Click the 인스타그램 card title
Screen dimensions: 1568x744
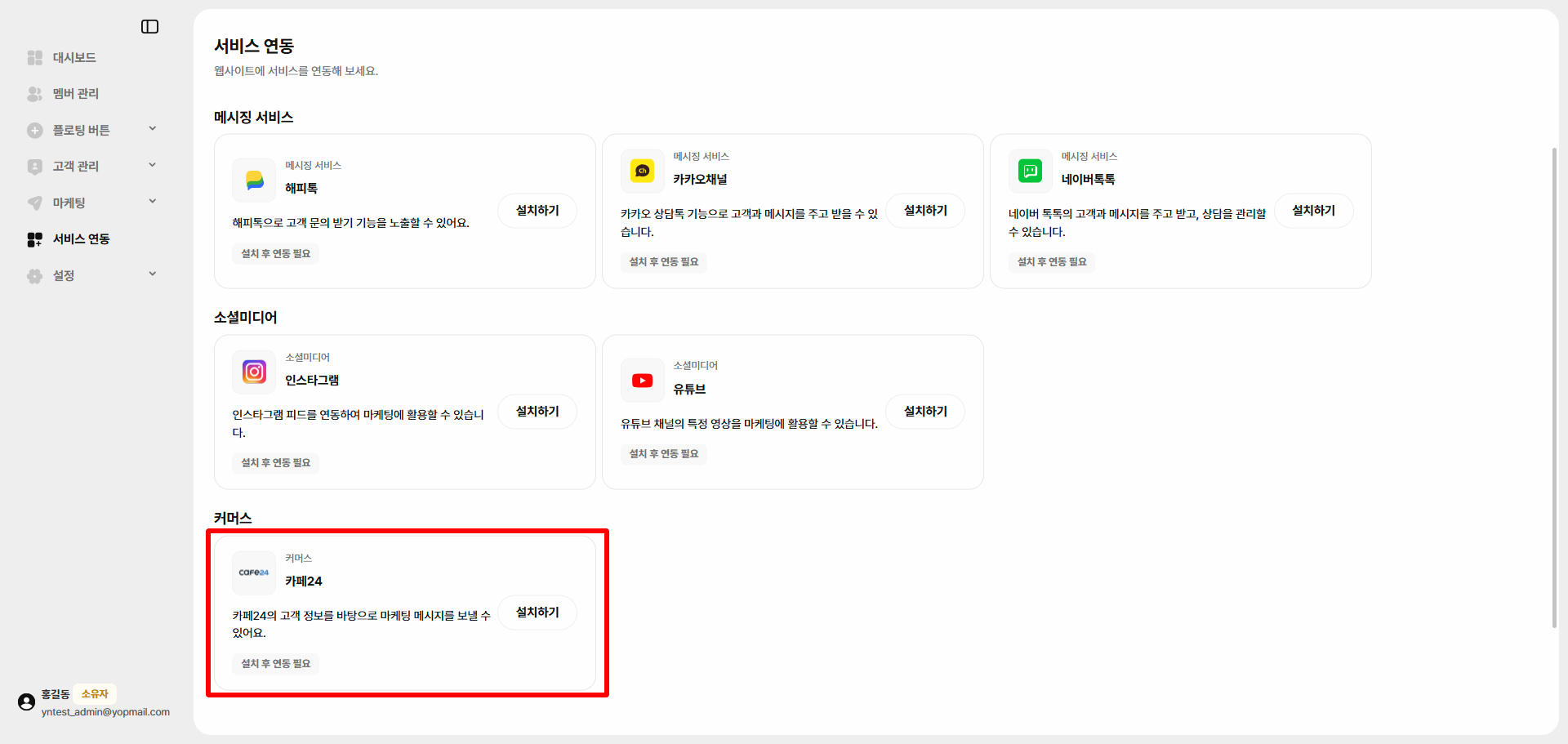pyautogui.click(x=312, y=381)
